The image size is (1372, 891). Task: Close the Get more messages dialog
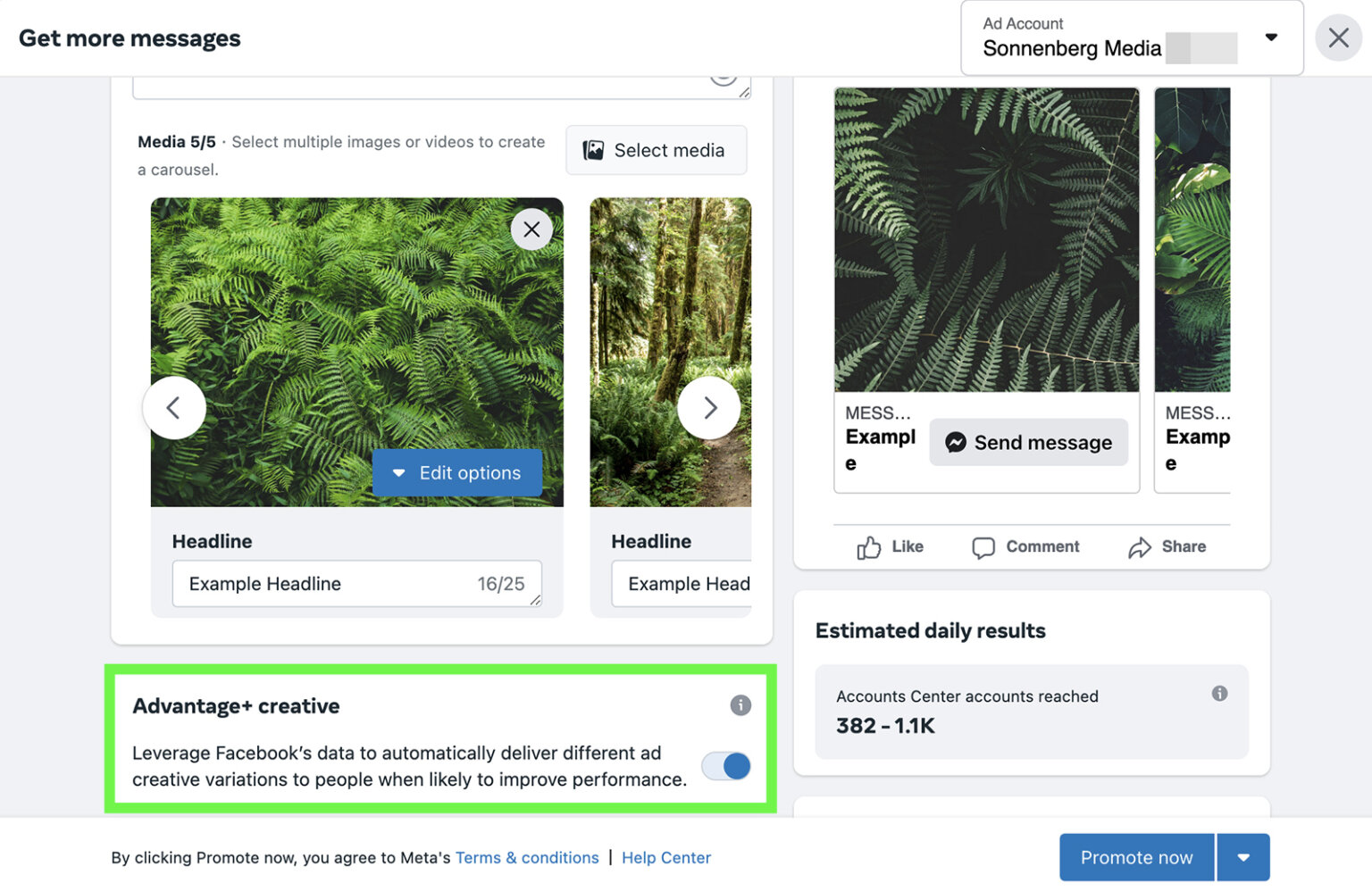coord(1338,37)
